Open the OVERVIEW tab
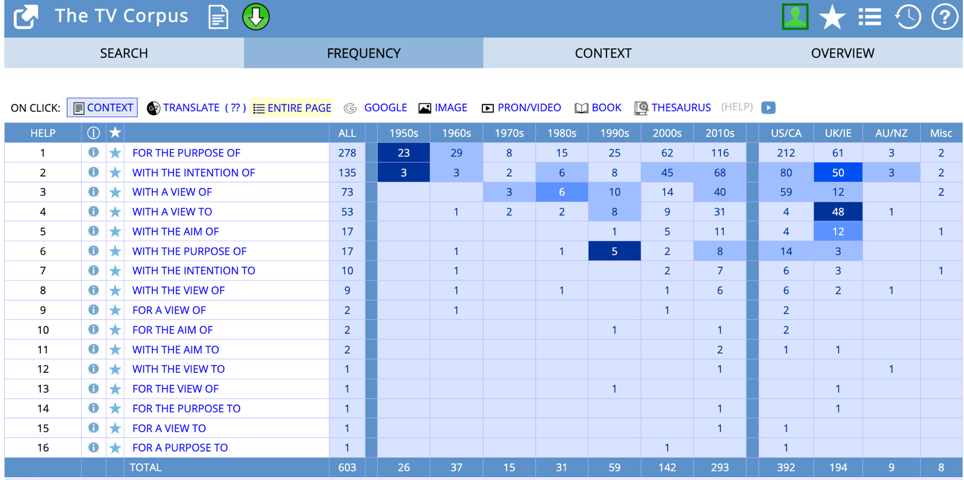This screenshot has height=480, width=964. tap(842, 53)
